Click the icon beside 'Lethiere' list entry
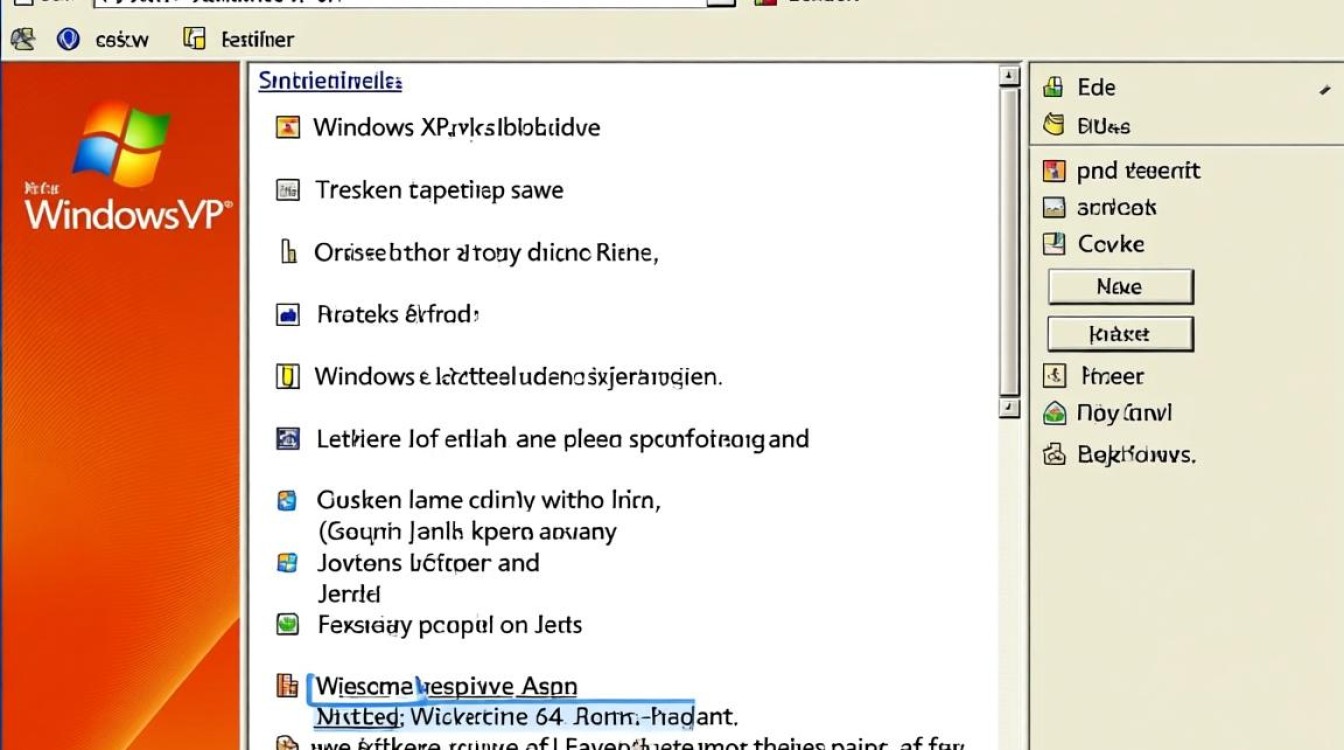Screen dimensions: 1344x750 point(287,438)
